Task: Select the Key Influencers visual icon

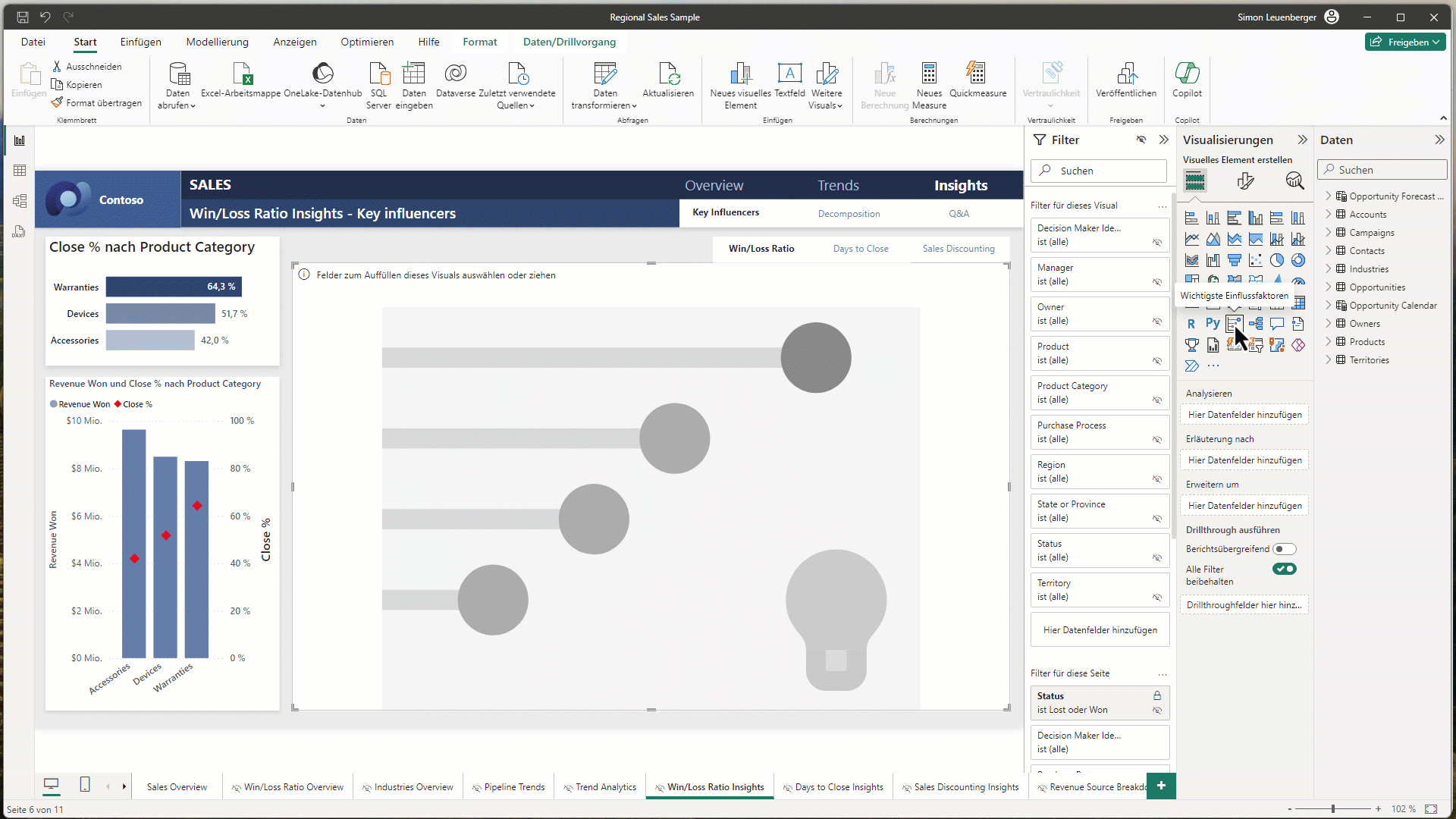Action: (1235, 323)
